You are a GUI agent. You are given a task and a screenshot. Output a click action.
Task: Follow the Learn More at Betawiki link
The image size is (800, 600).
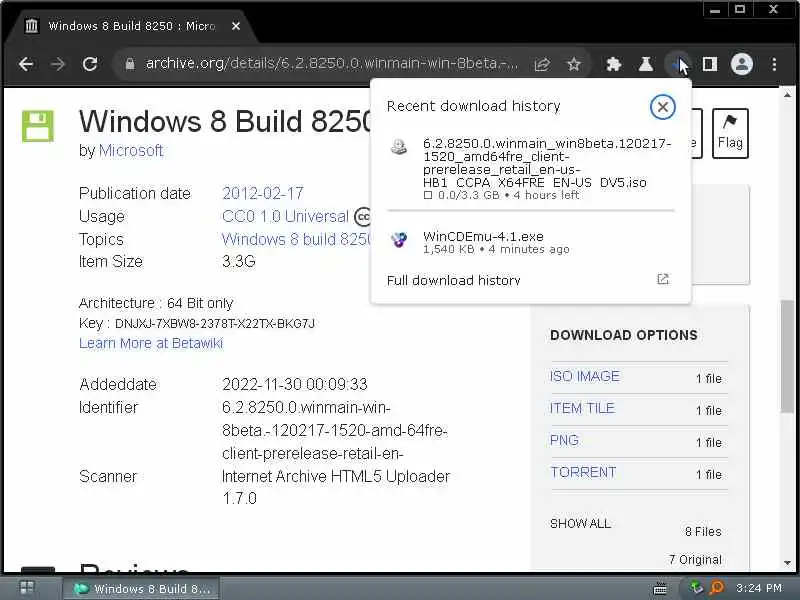pyautogui.click(x=151, y=343)
